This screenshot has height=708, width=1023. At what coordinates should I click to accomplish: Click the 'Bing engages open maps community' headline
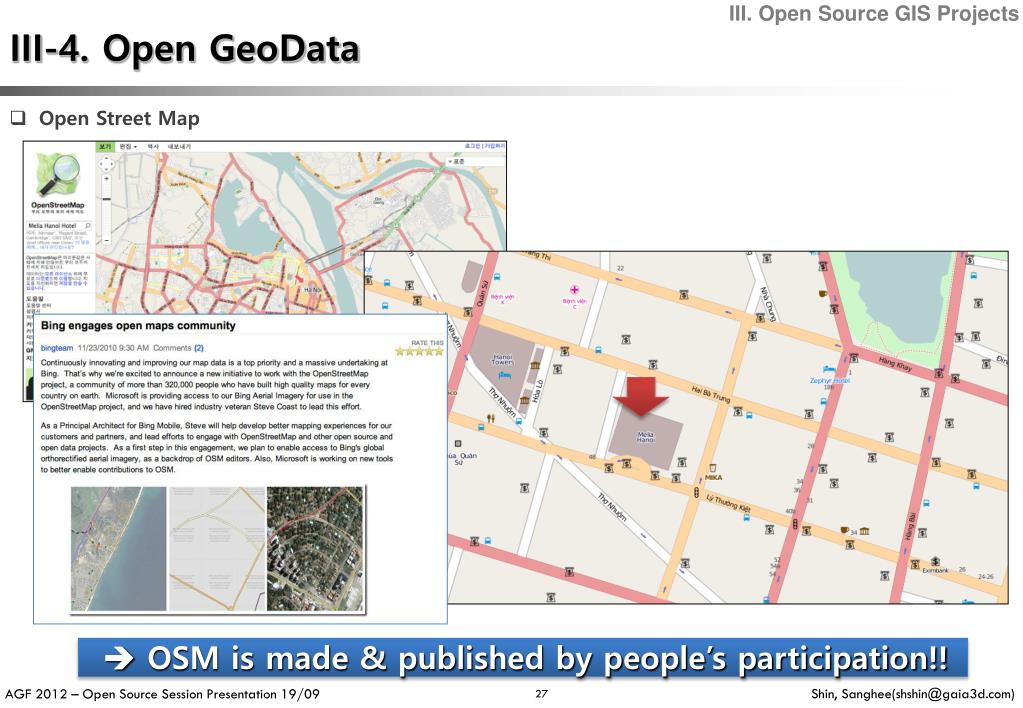click(x=138, y=326)
